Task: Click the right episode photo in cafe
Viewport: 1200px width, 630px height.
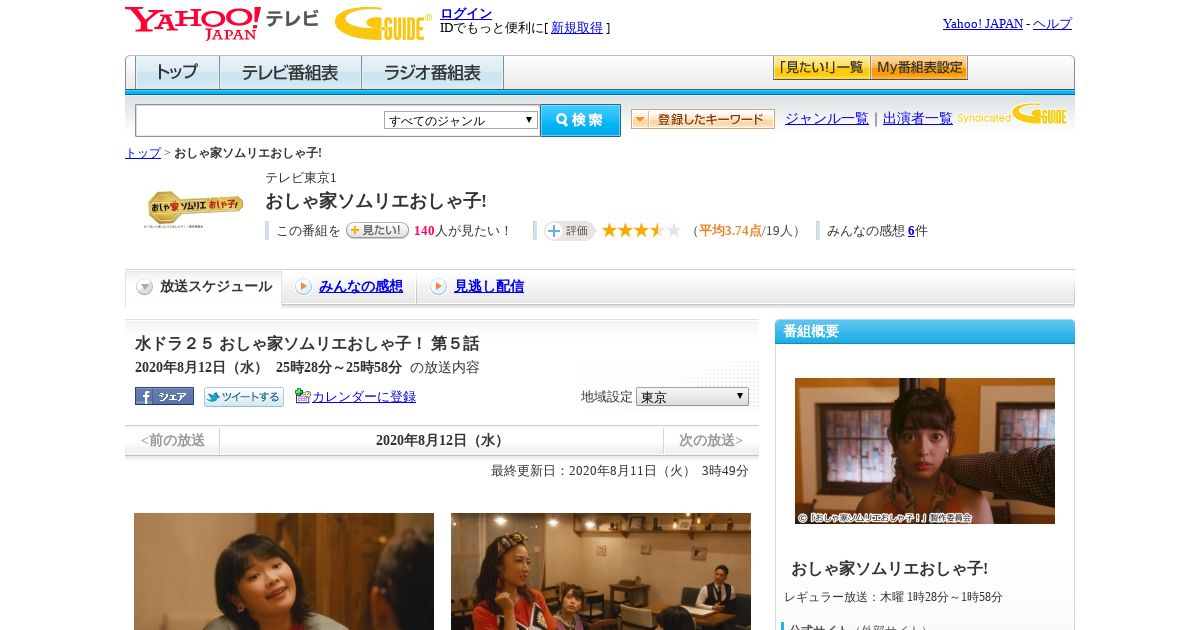Action: (x=601, y=571)
